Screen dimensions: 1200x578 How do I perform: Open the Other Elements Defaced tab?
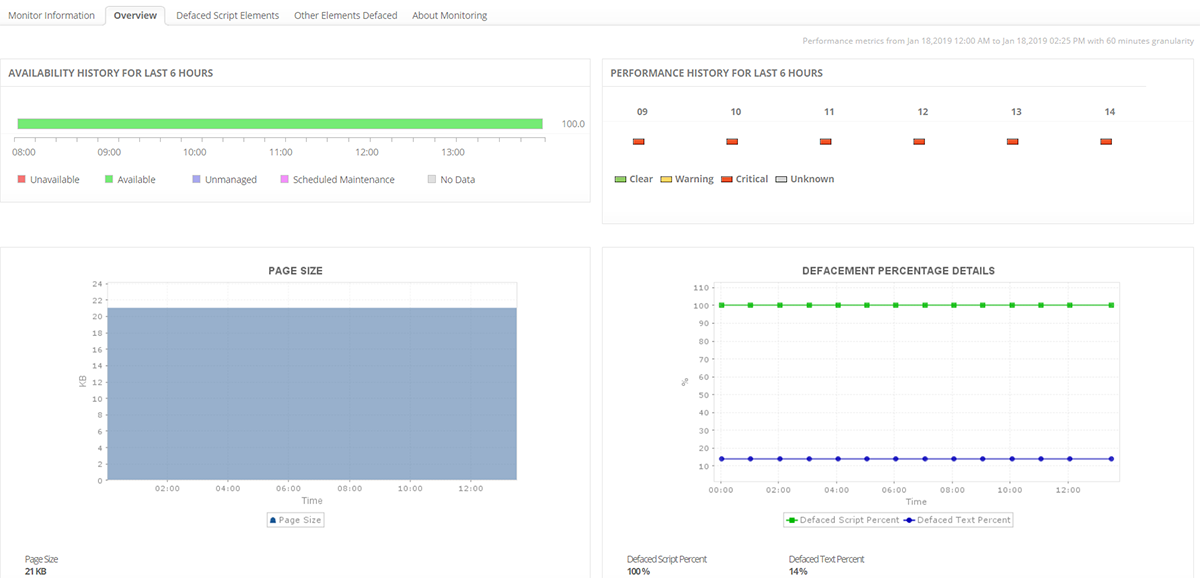point(345,15)
